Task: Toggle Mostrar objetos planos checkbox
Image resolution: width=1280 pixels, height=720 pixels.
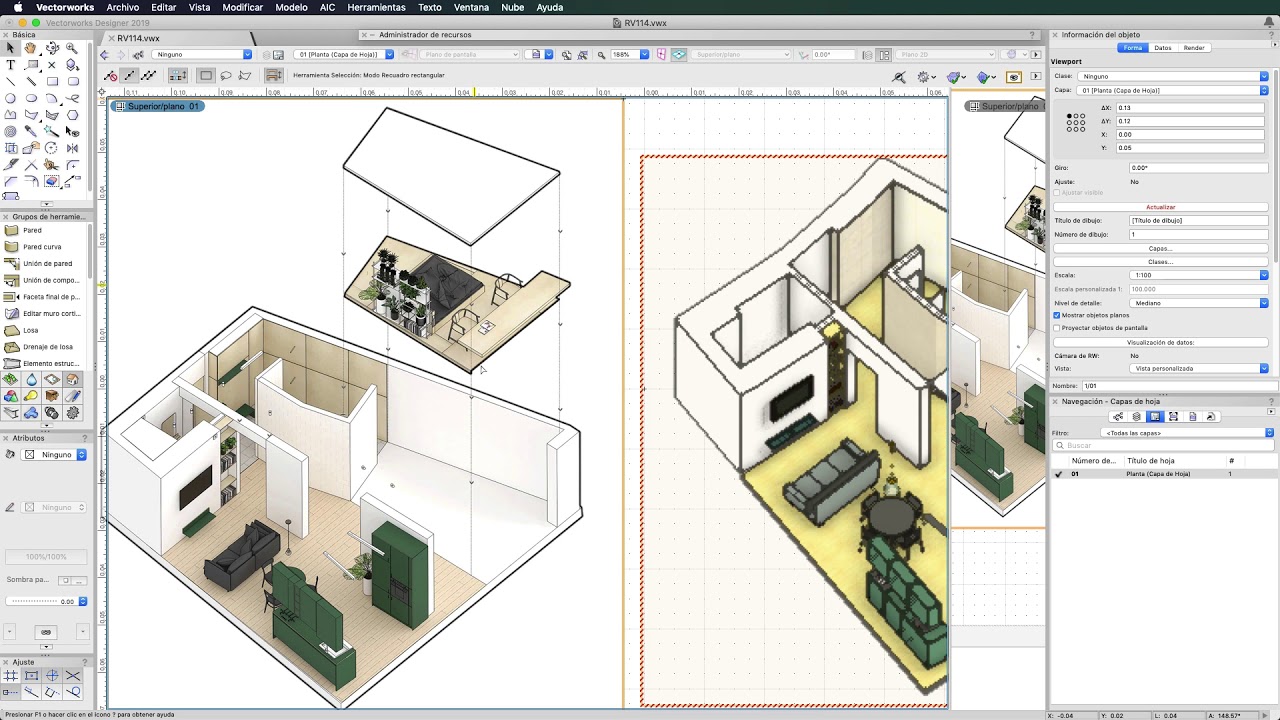Action: [1057, 315]
